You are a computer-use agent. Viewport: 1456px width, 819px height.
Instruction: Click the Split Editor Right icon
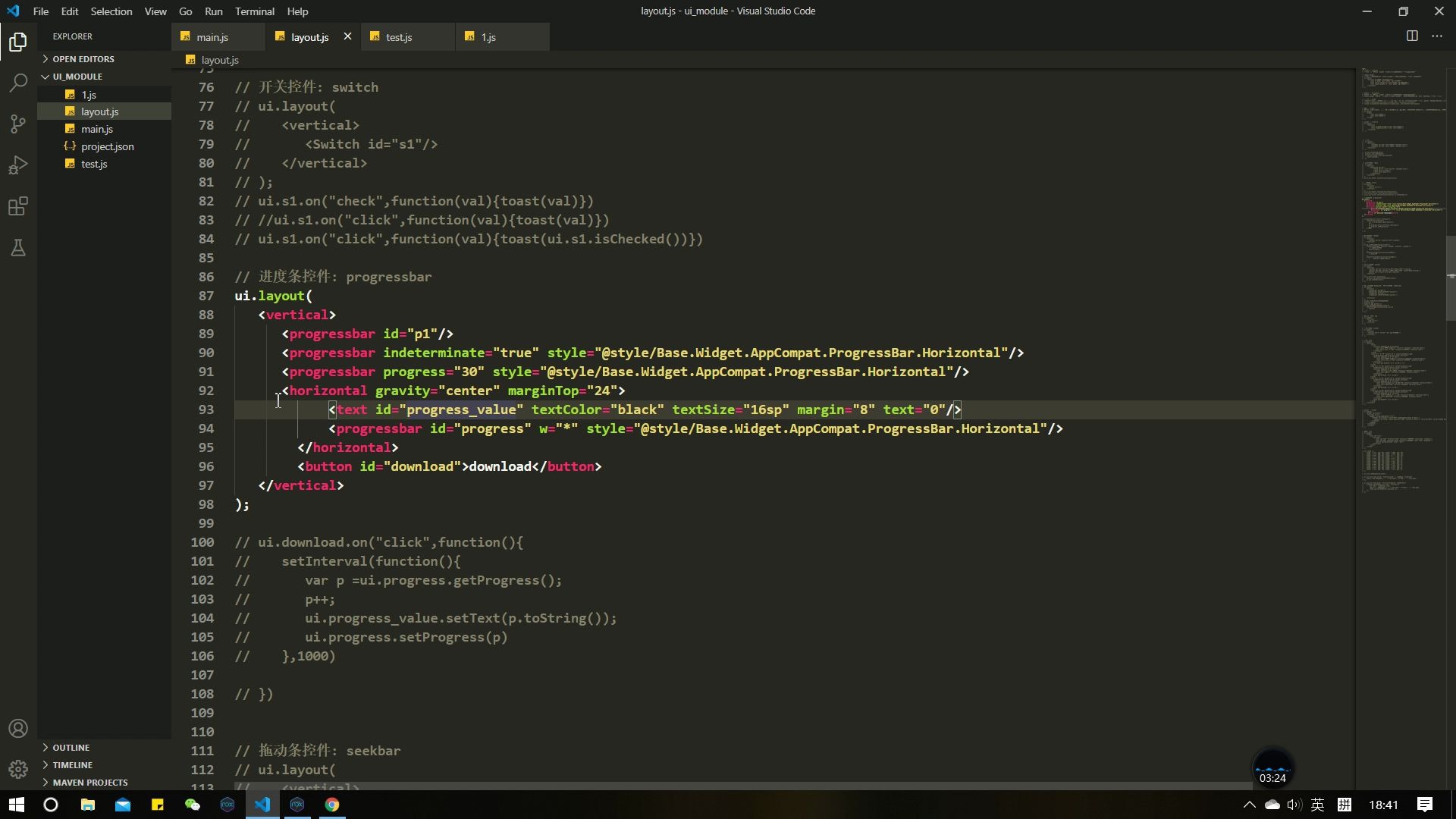1412,36
